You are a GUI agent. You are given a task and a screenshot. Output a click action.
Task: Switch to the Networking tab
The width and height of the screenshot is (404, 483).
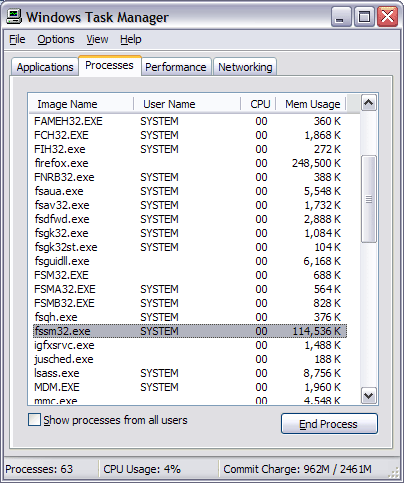pyautogui.click(x=245, y=67)
